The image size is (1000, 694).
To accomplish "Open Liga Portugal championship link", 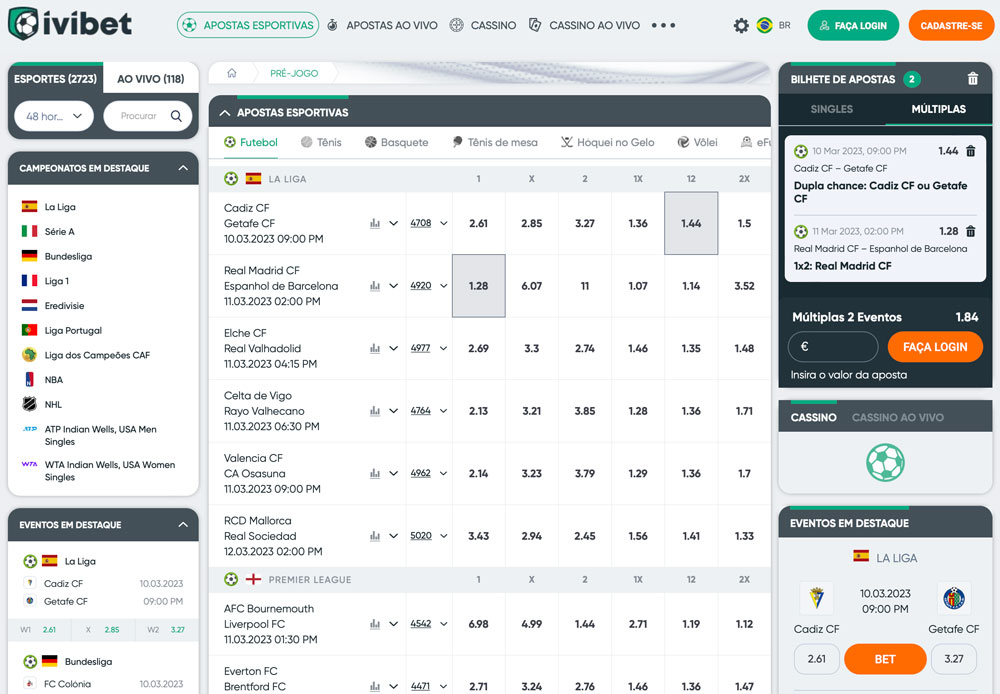I will (x=73, y=330).
